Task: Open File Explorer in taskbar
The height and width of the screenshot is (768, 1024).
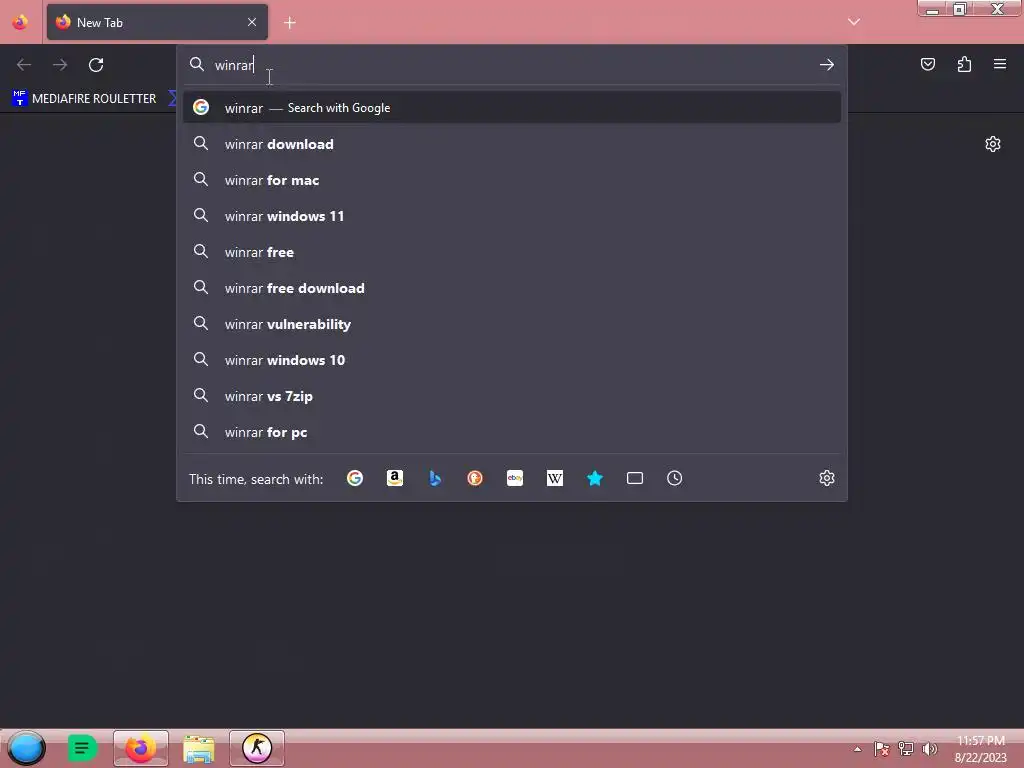Action: (x=199, y=748)
